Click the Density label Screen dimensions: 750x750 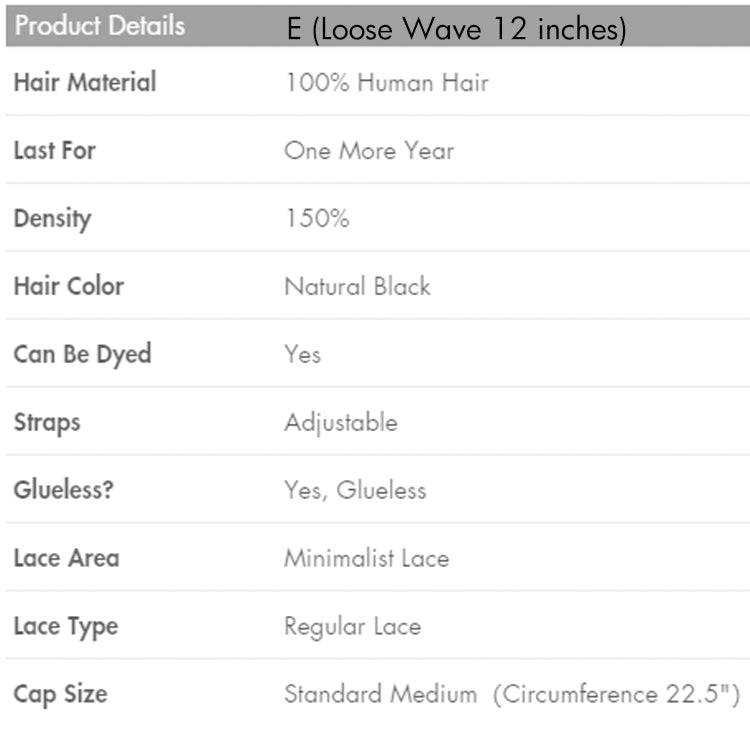[52, 218]
